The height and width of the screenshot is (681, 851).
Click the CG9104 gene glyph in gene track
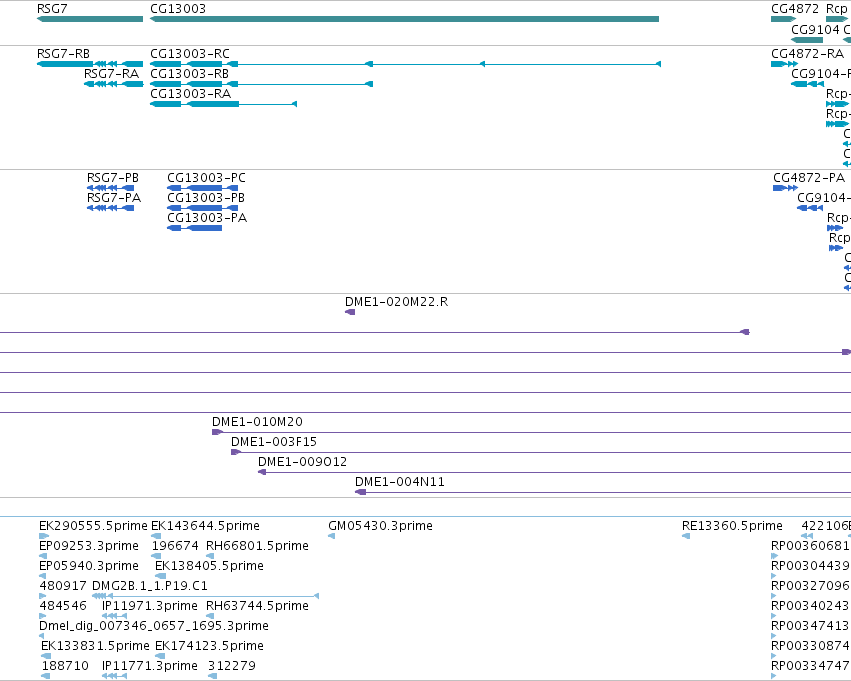click(x=807, y=40)
